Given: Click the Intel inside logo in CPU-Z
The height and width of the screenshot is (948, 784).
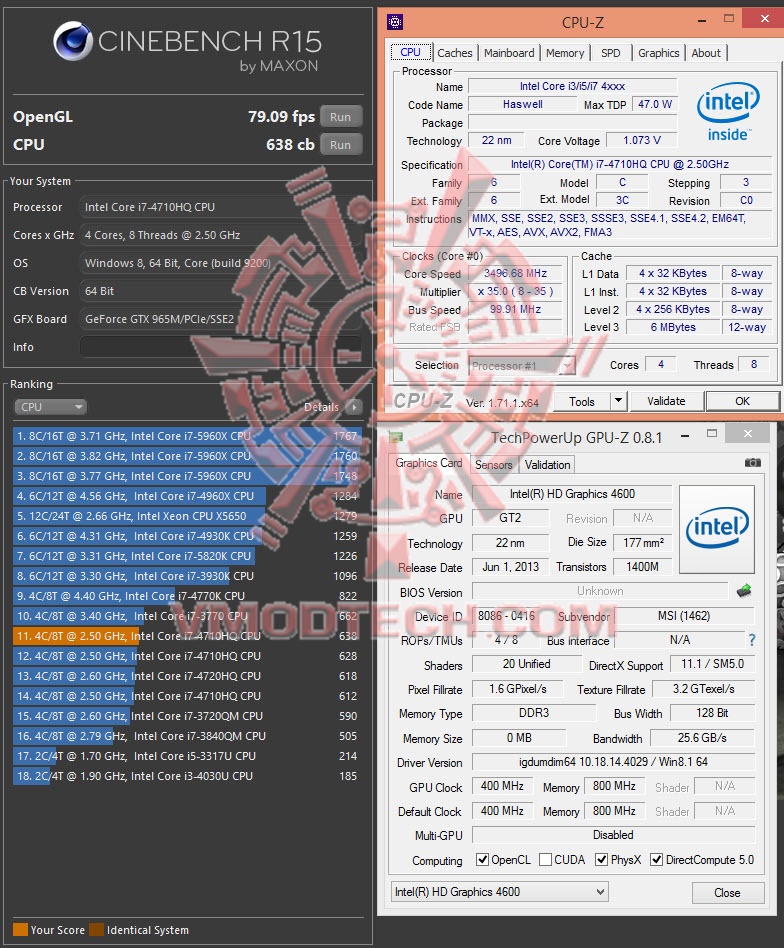Looking at the screenshot, I should 728,112.
